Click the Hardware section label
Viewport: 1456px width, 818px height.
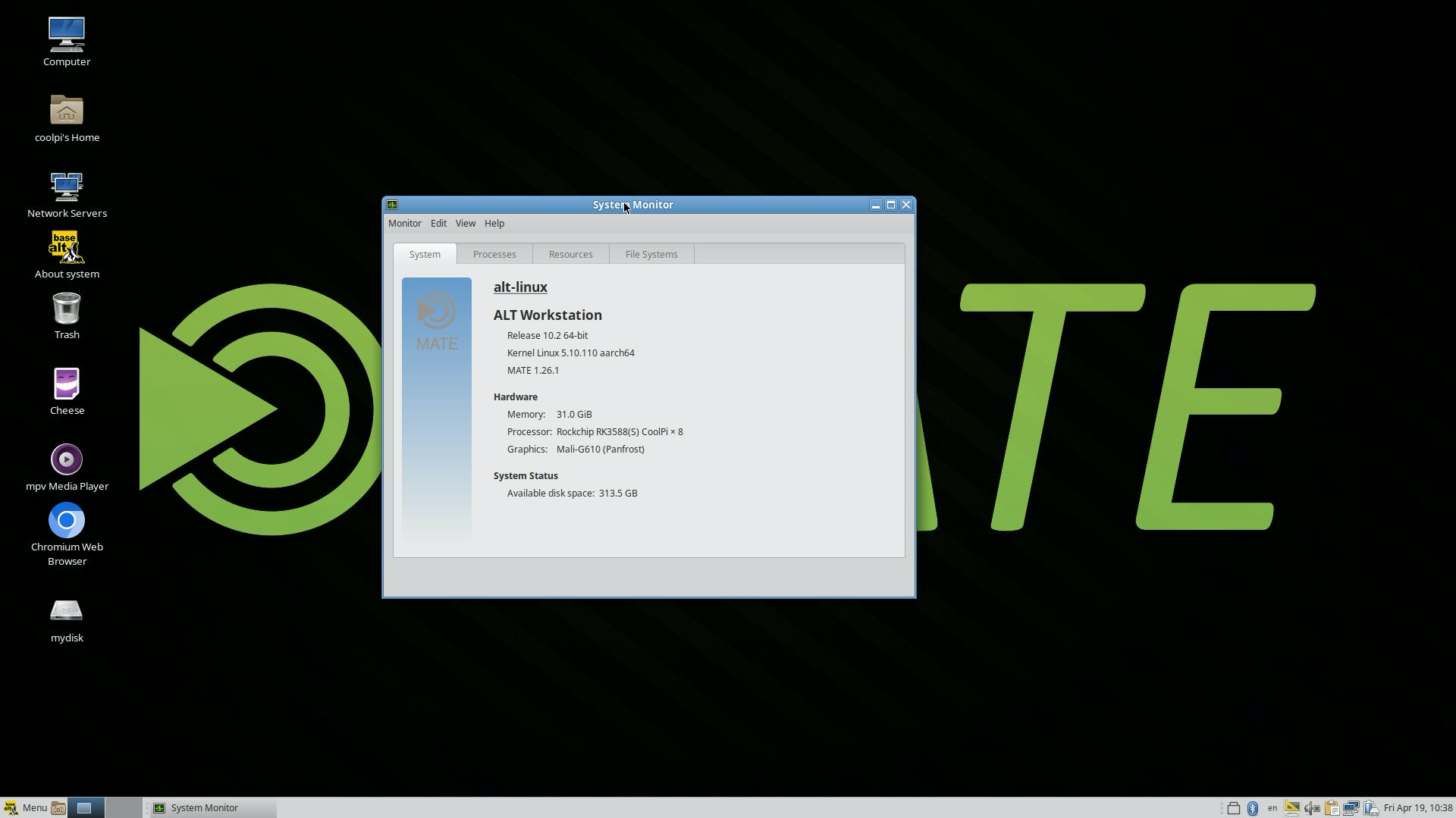click(516, 397)
